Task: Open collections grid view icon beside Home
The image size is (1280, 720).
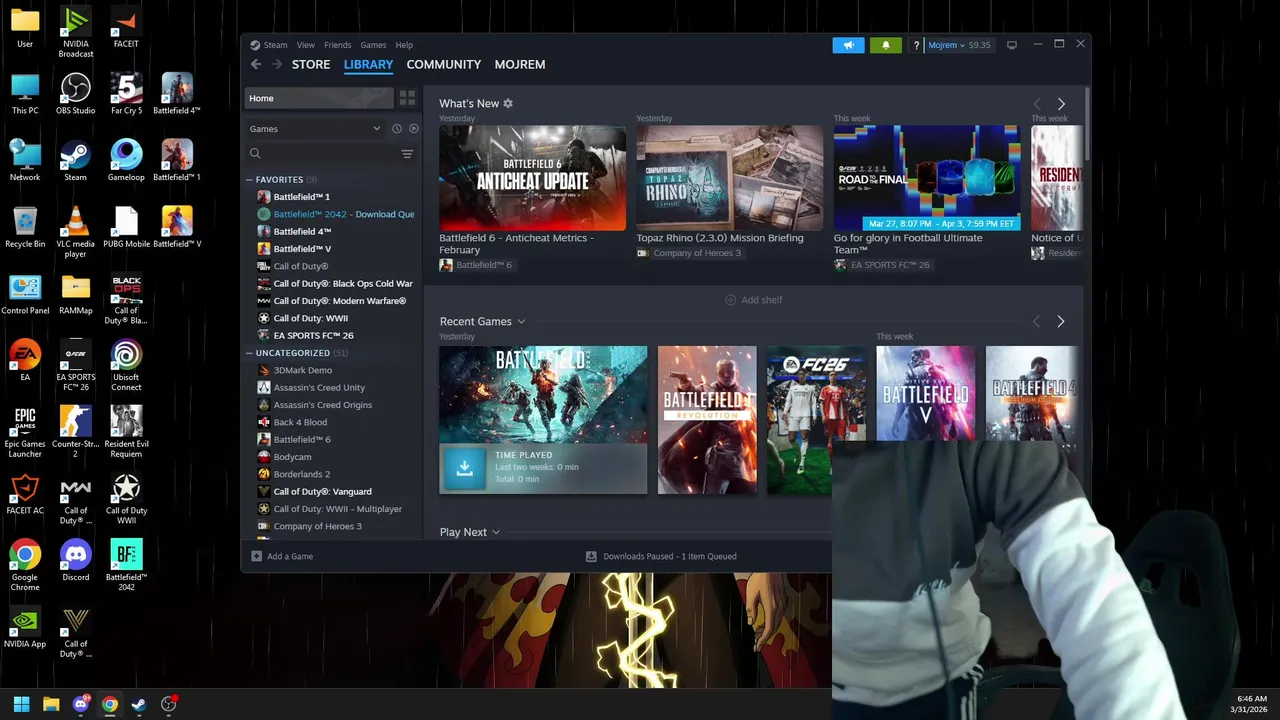Action: click(x=407, y=98)
